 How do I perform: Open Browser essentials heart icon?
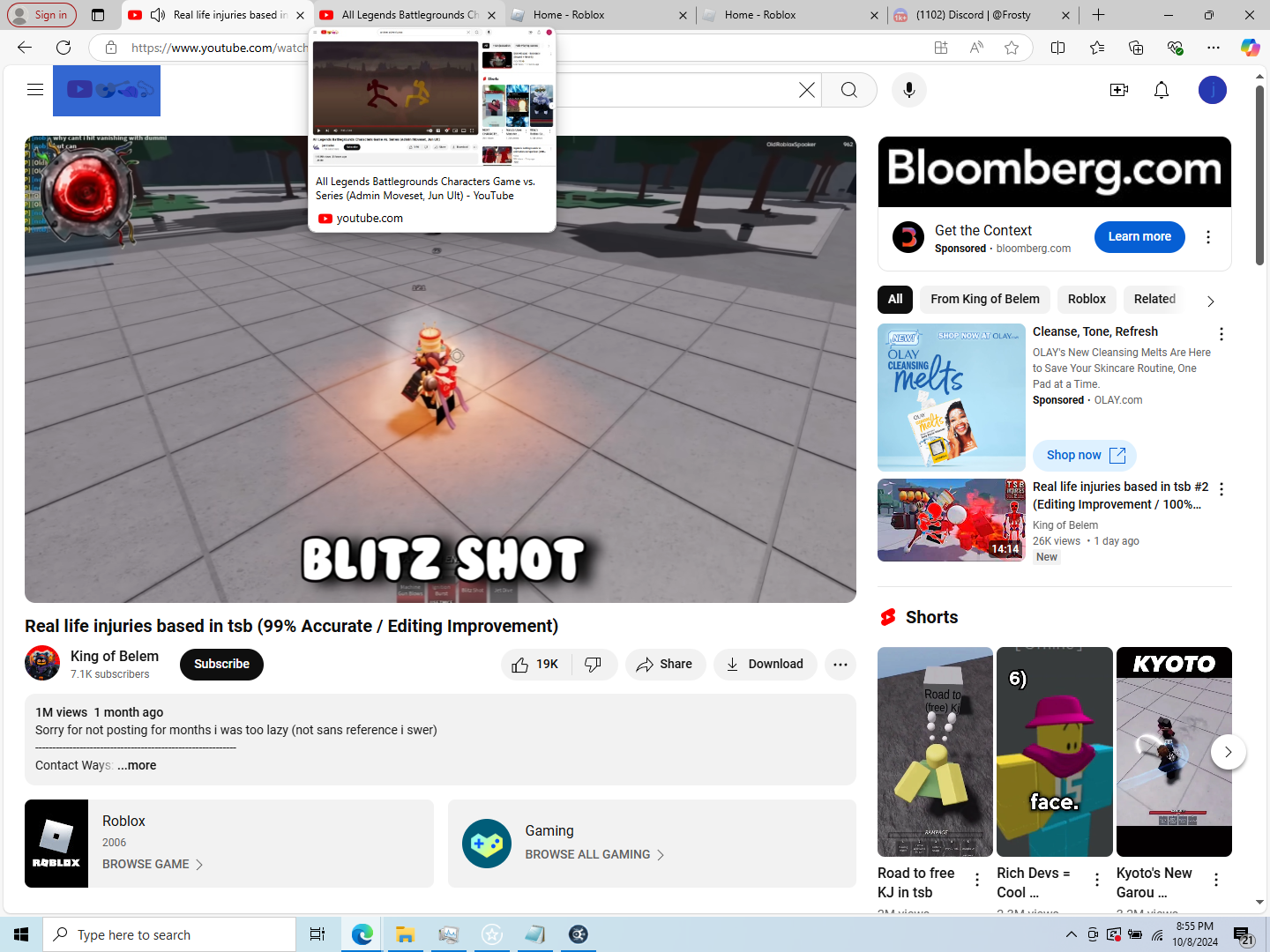(1175, 48)
